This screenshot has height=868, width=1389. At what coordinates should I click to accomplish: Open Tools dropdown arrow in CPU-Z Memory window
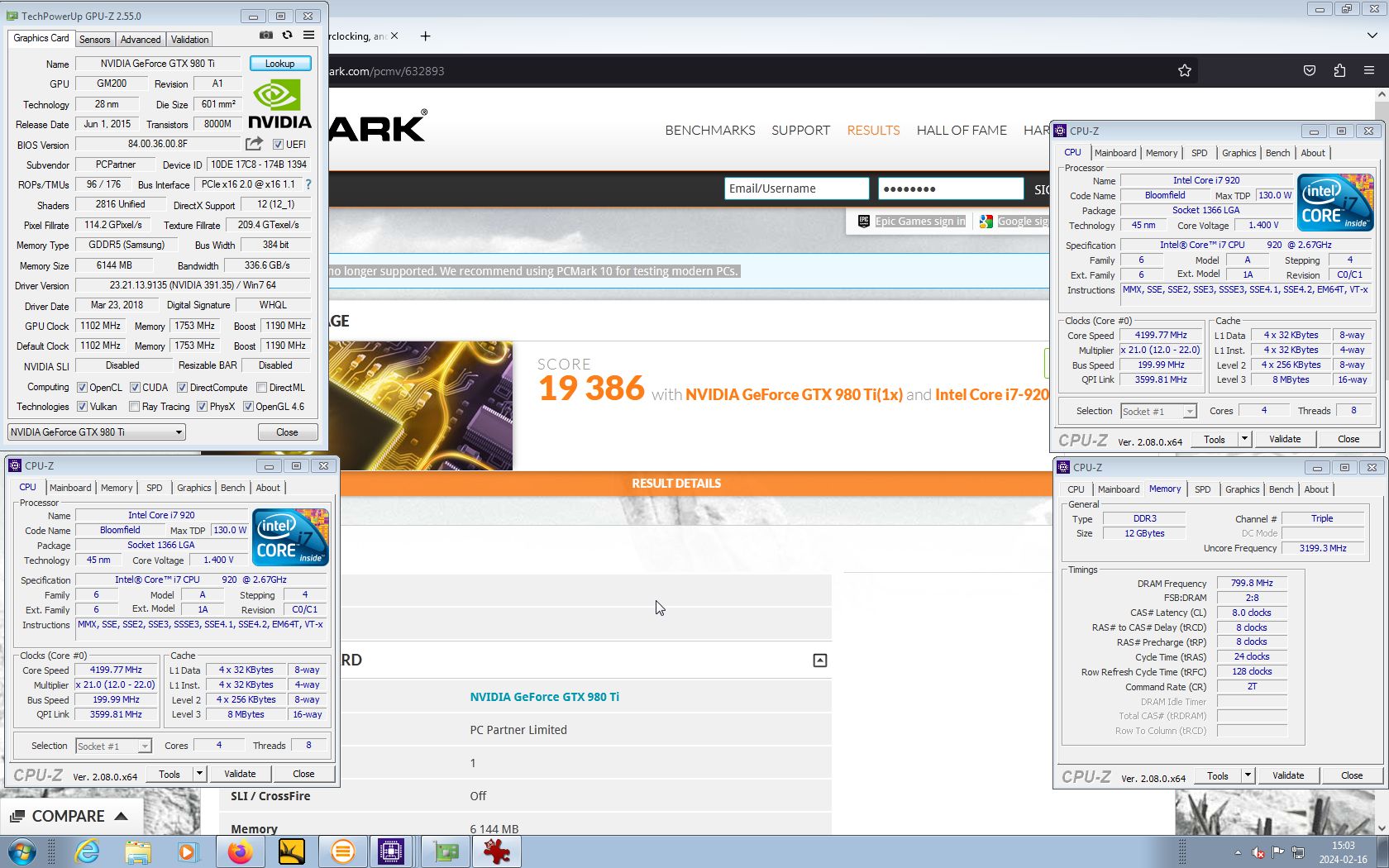(x=1248, y=775)
